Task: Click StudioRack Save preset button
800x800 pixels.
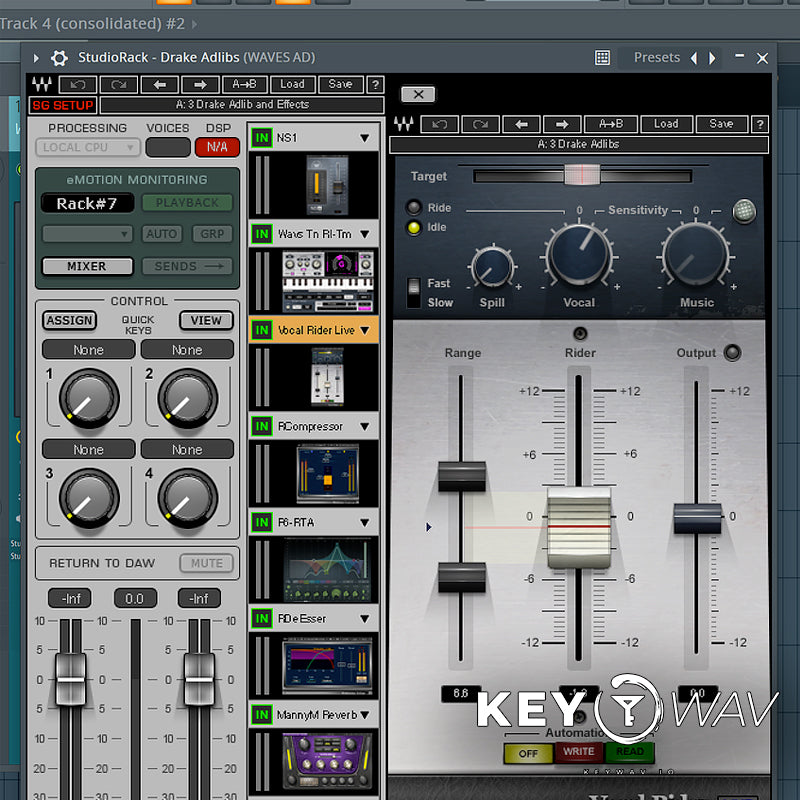Action: (340, 84)
